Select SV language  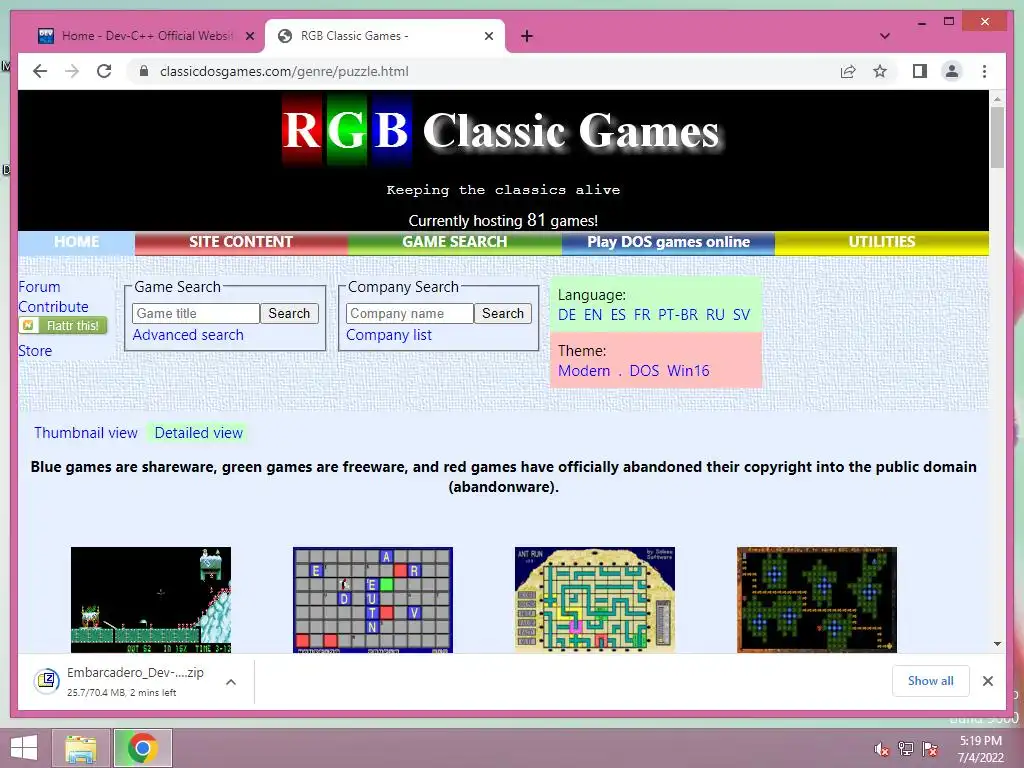click(741, 315)
